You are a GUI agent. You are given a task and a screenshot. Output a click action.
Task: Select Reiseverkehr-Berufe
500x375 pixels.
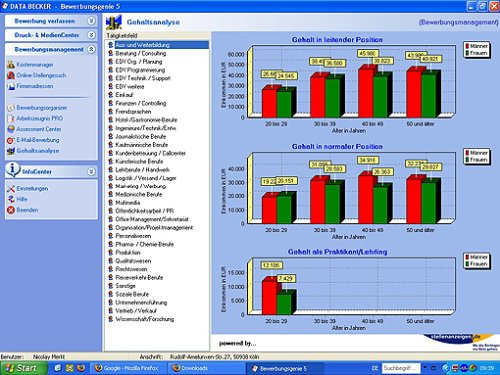click(139, 277)
